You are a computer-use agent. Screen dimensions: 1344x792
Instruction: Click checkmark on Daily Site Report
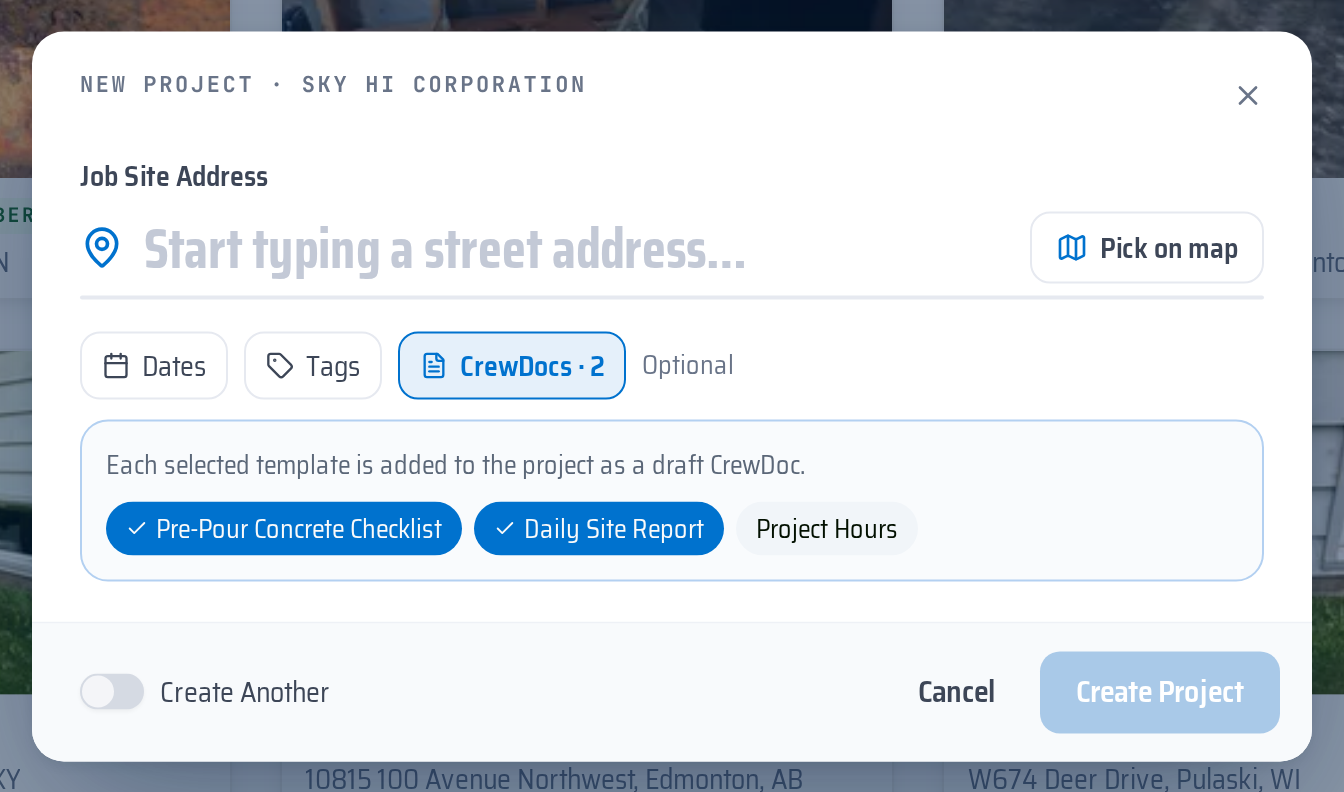click(x=505, y=528)
